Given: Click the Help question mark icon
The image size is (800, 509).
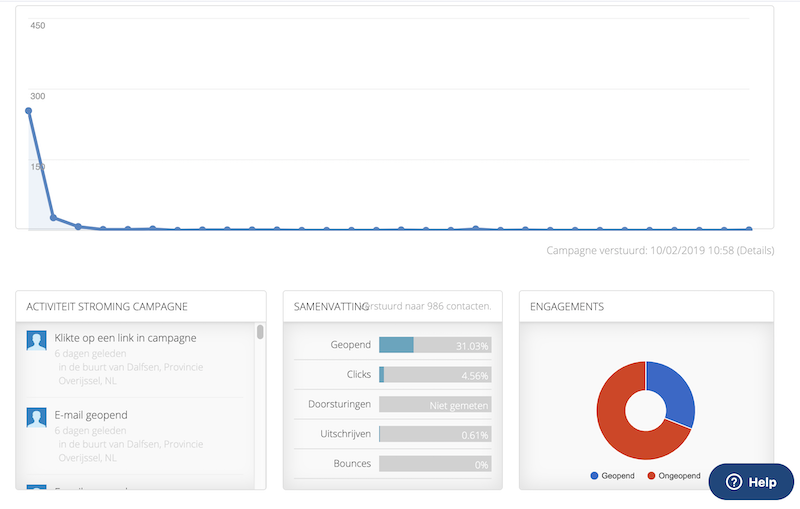Looking at the screenshot, I should coord(733,482).
